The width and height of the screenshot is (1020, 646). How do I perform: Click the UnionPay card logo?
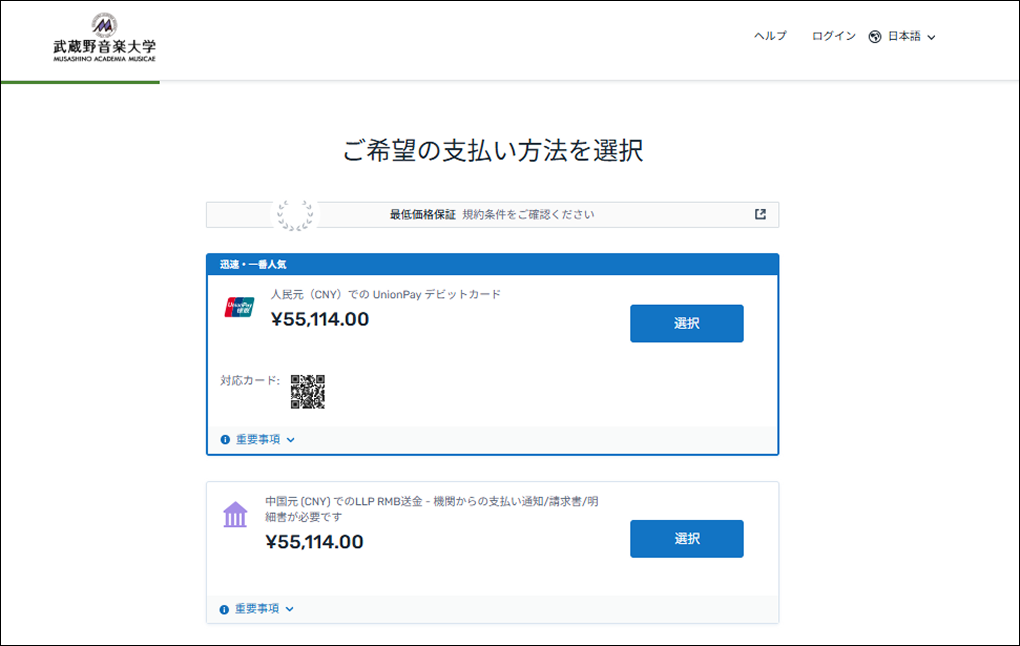(x=239, y=307)
